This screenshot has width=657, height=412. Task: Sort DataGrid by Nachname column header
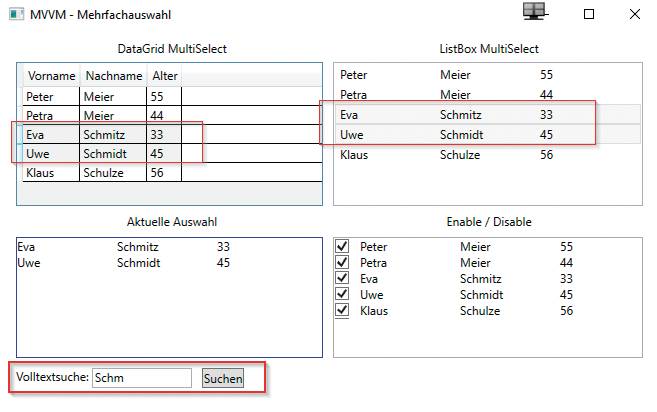pos(114,76)
